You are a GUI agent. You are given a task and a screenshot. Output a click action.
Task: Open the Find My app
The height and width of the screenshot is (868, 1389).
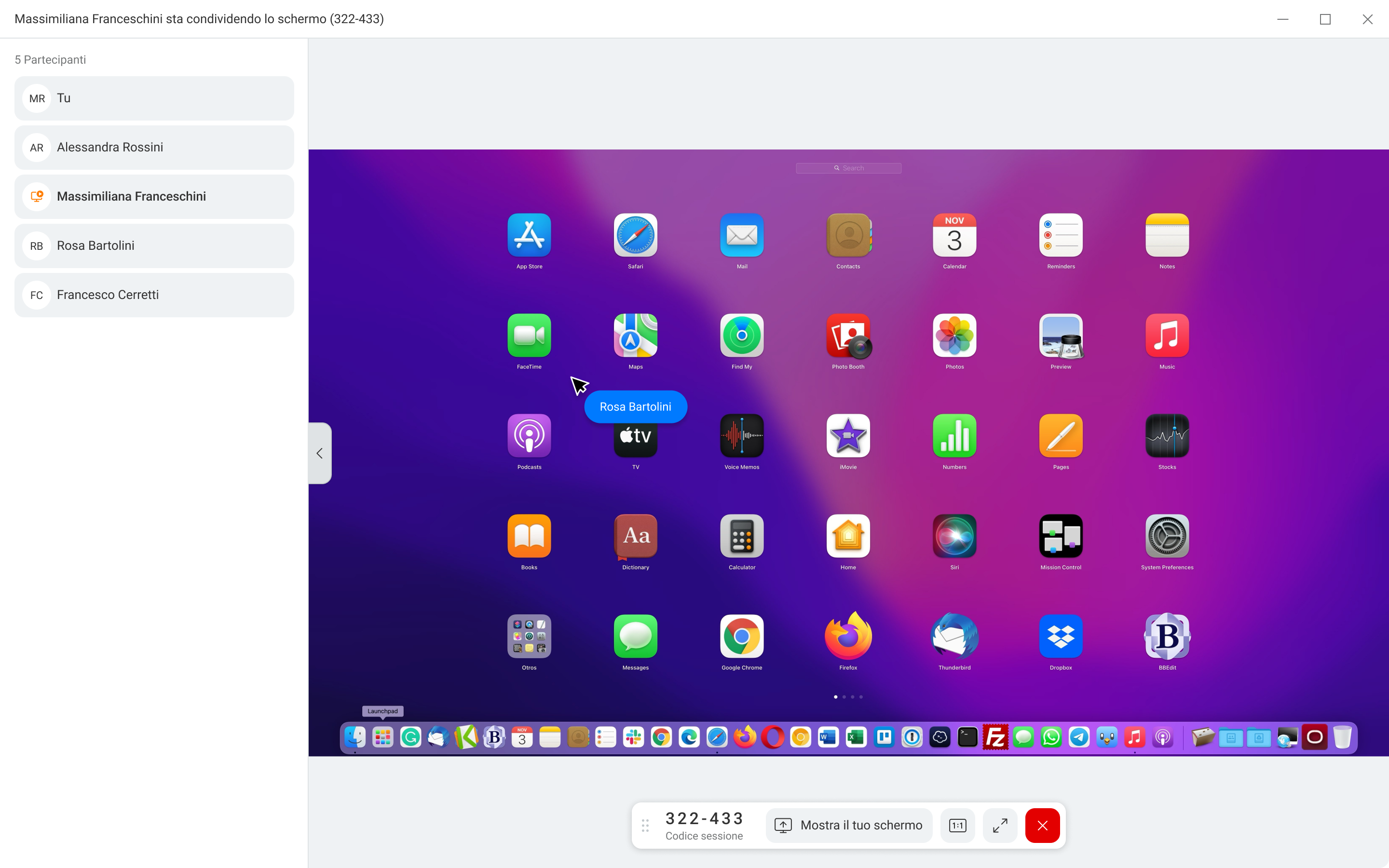pos(742,335)
